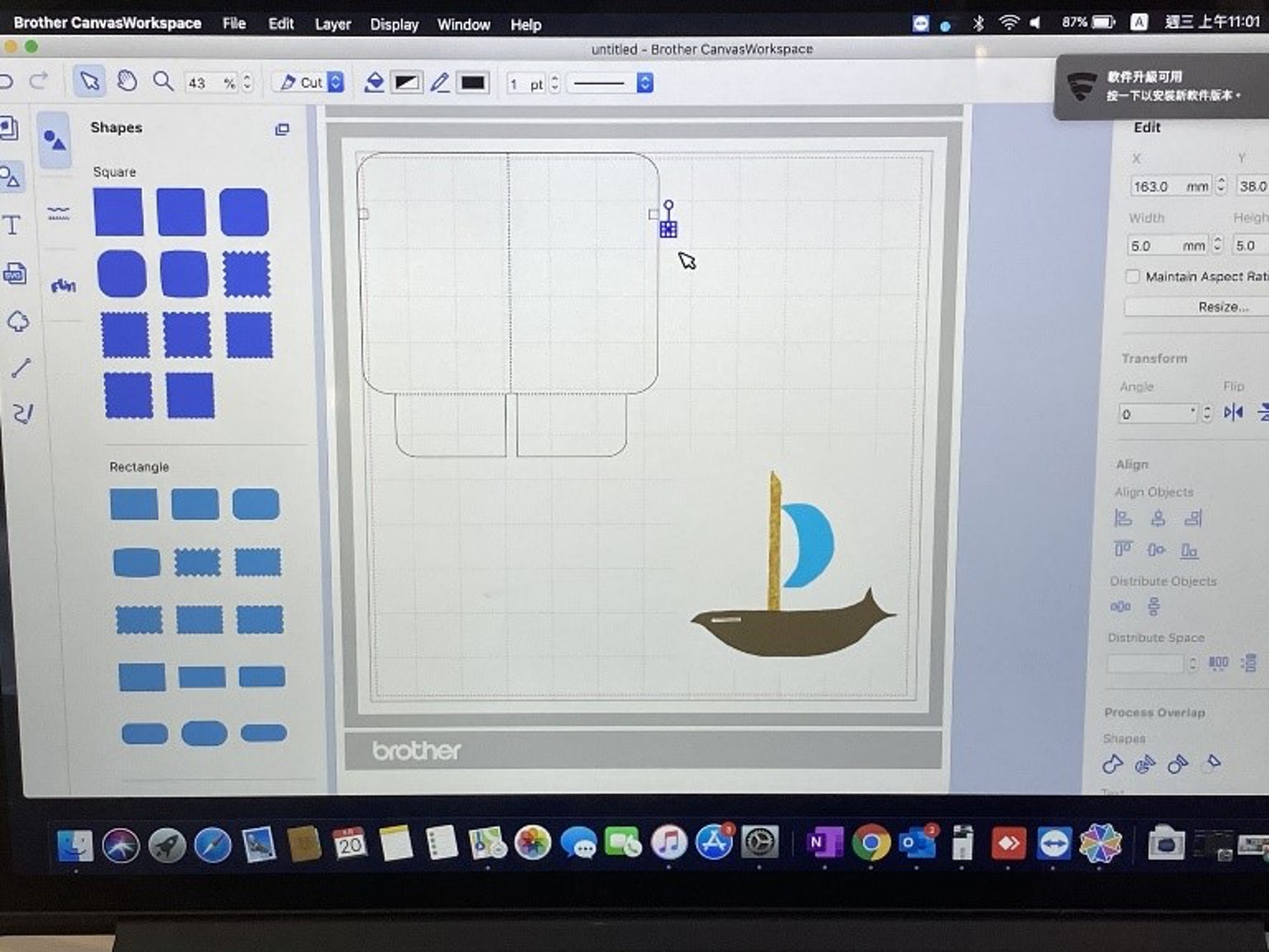Screen dimensions: 1269x952
Task: Open the File menu
Action: click(x=234, y=24)
